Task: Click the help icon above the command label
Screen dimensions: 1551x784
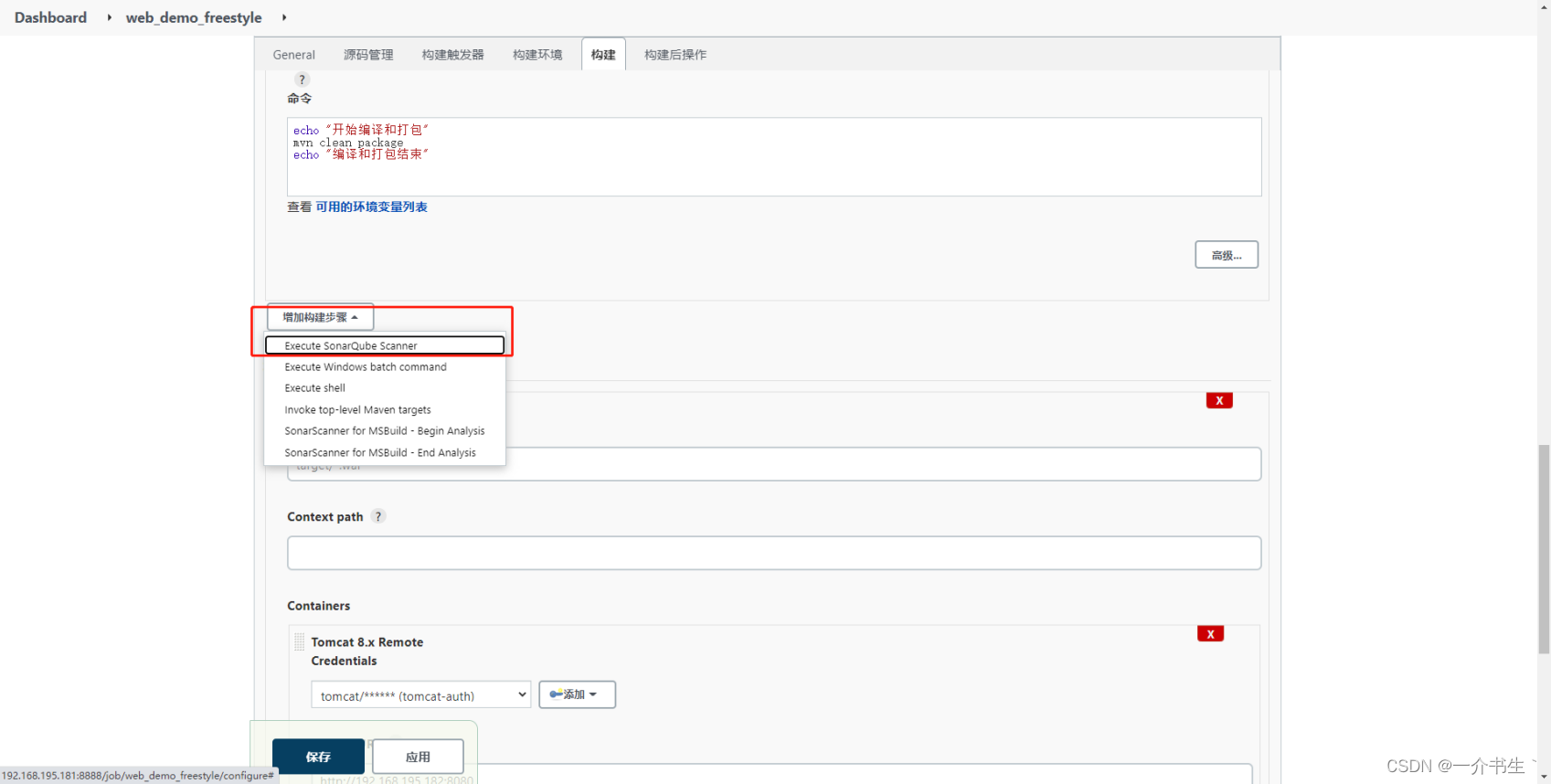Action: coord(303,79)
